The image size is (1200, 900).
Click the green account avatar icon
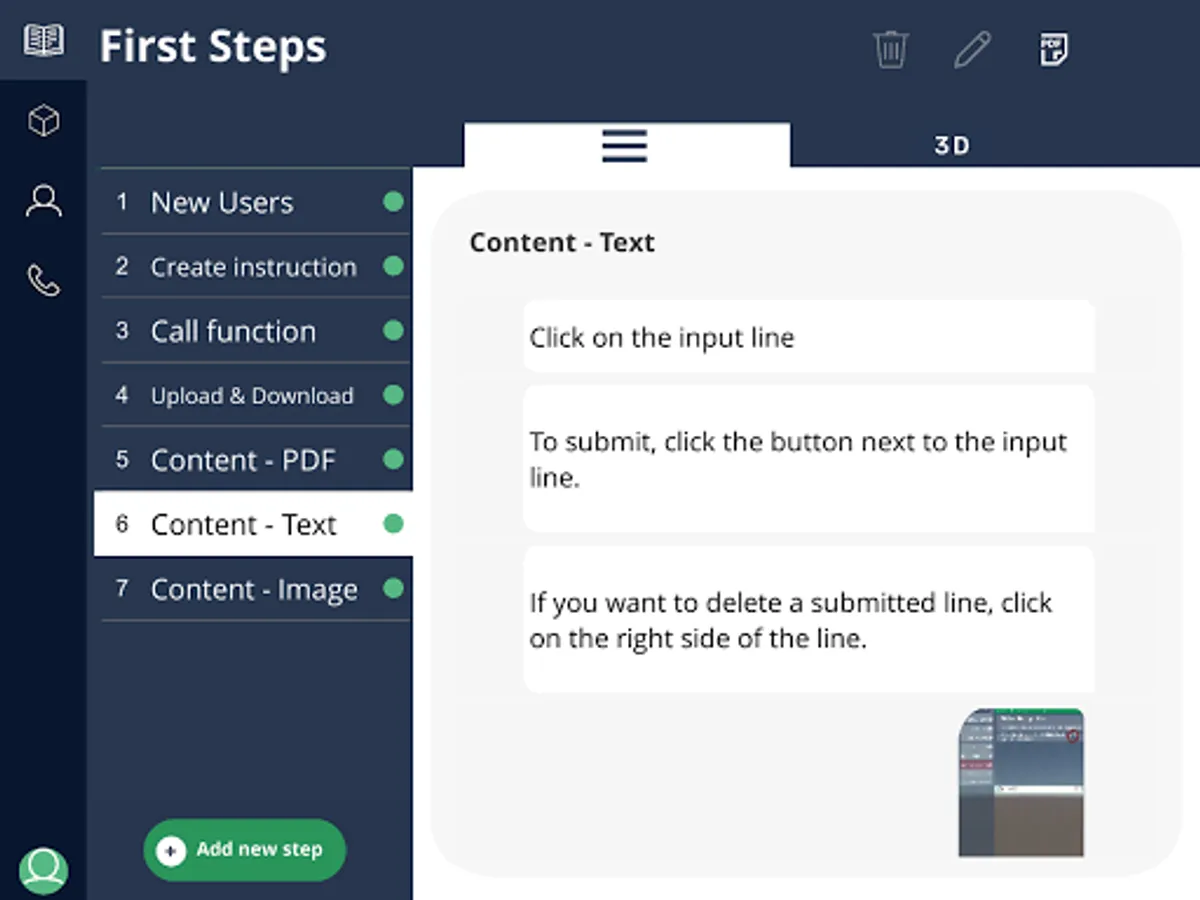coord(43,870)
